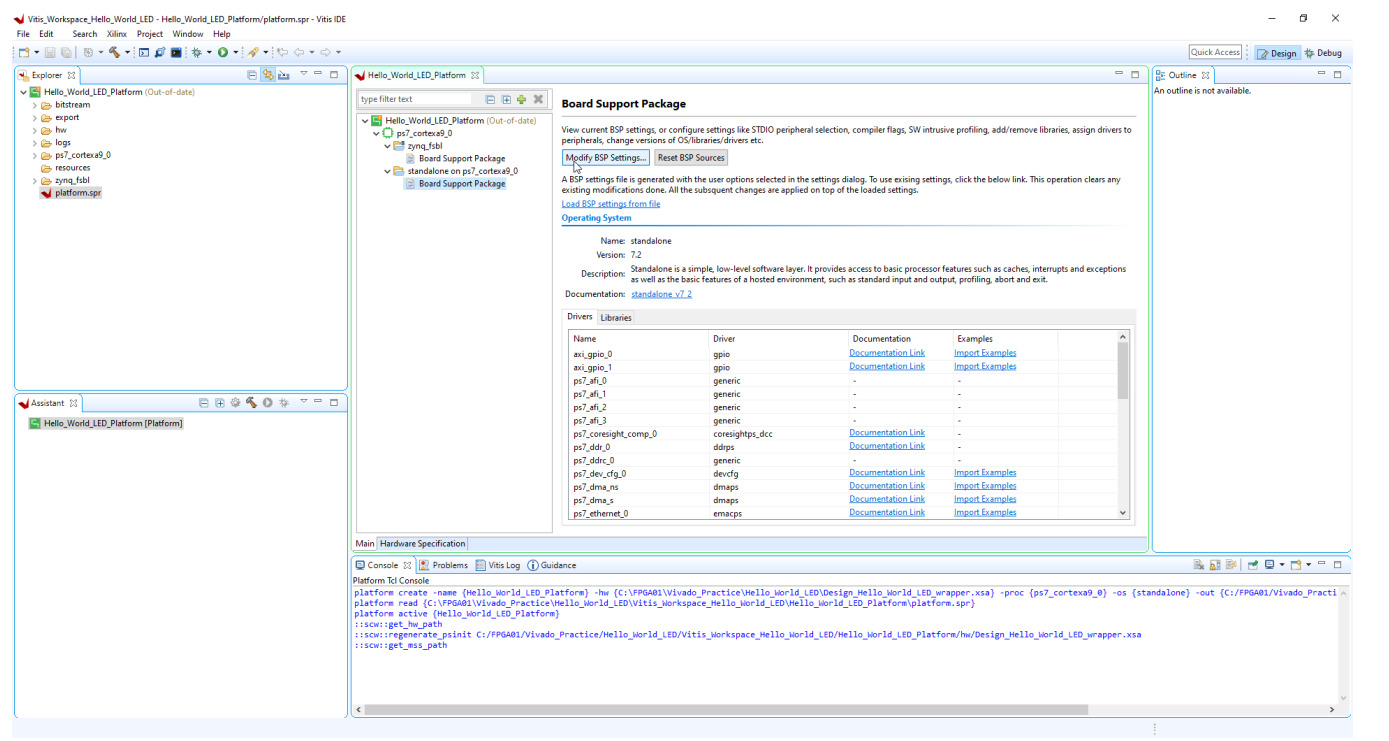Image resolution: width=1389 pixels, height=741 pixels.
Task: Expand the zynq_fsbl folder in Explorer
Action: point(35,181)
